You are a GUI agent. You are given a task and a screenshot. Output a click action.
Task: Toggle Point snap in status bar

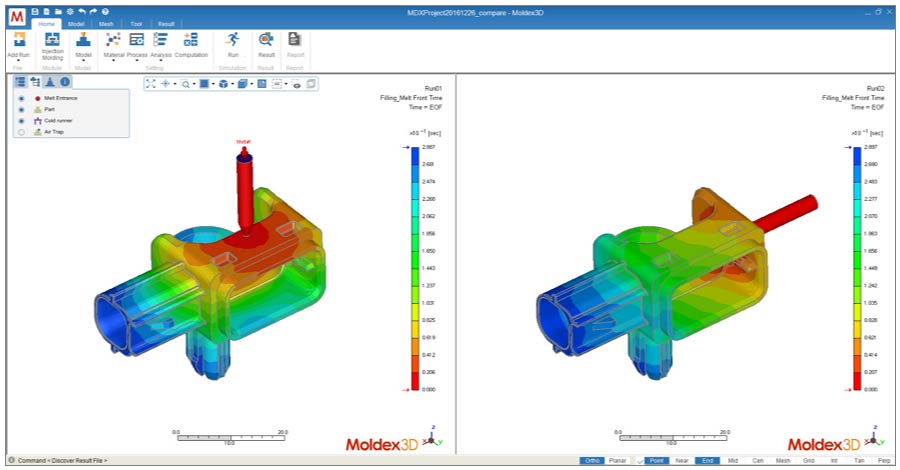(x=657, y=461)
